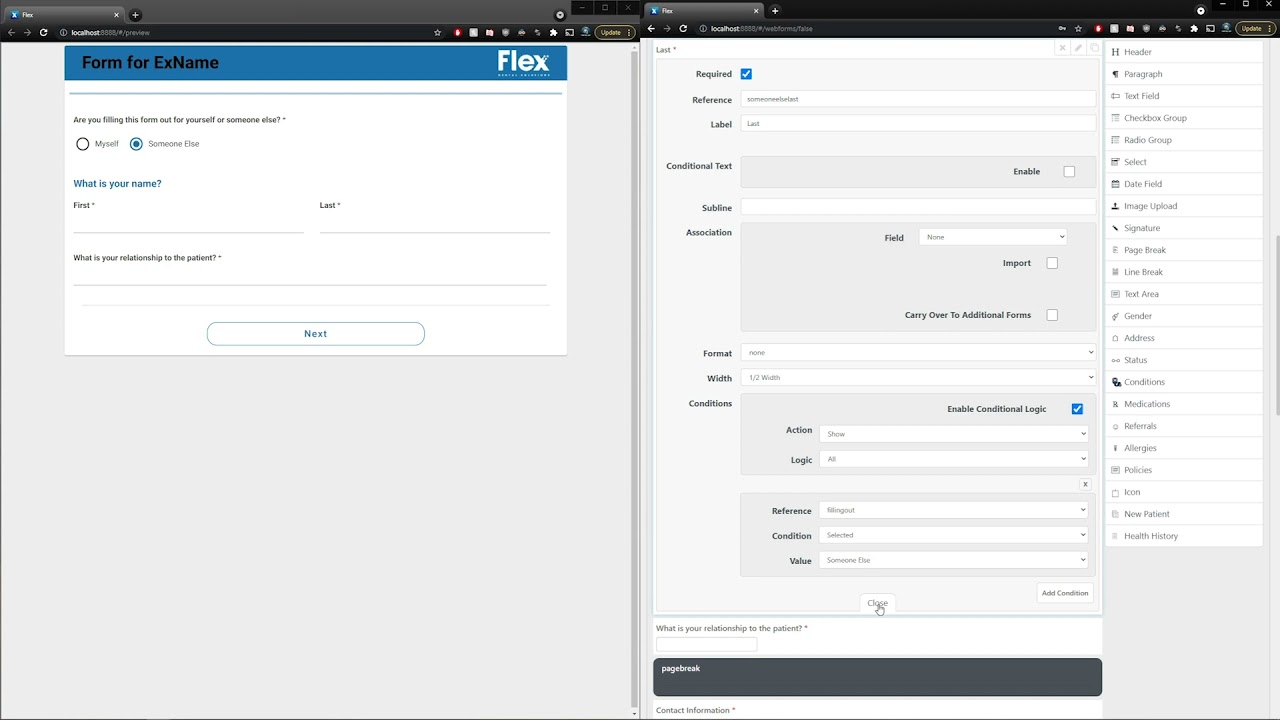Open the Association Field dropdown
Viewport: 1280px width, 720px height.
pos(992,237)
